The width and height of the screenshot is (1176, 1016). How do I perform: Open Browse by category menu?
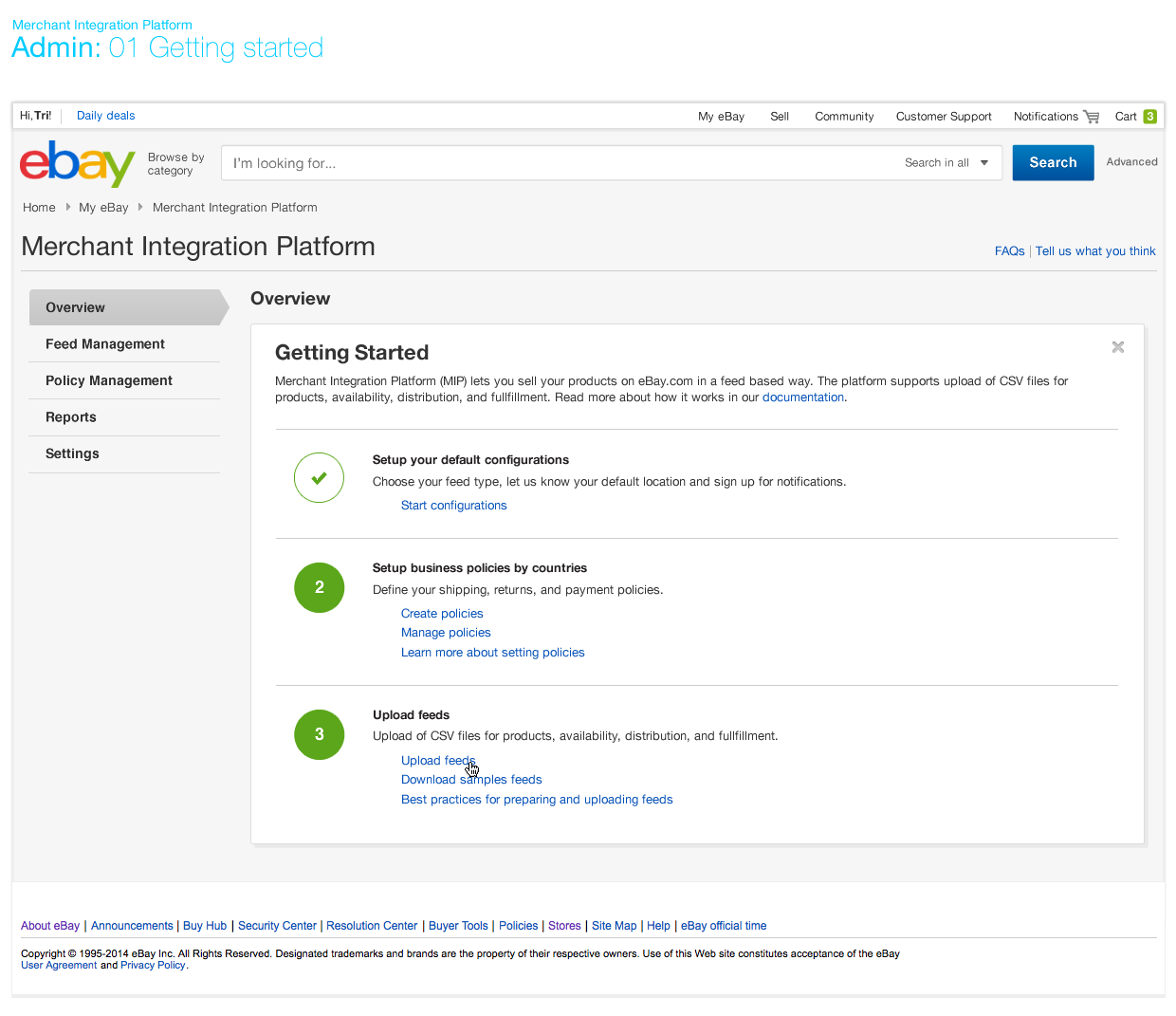[175, 164]
